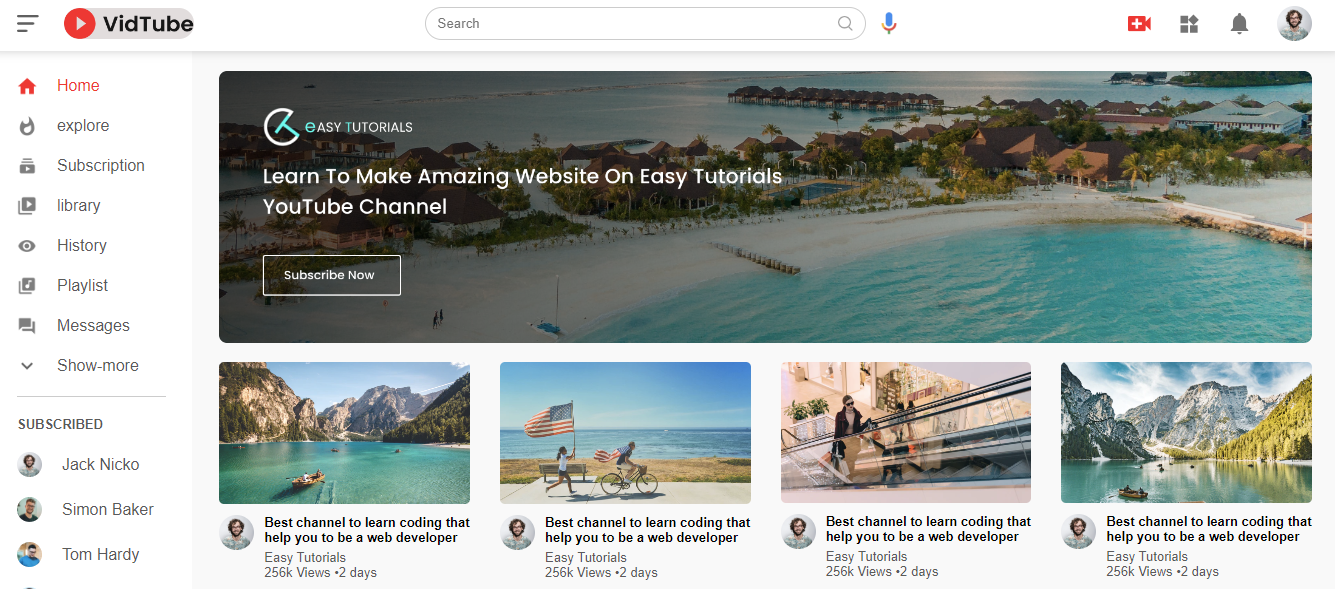
Task: Click the explore flame icon
Action: (x=27, y=126)
